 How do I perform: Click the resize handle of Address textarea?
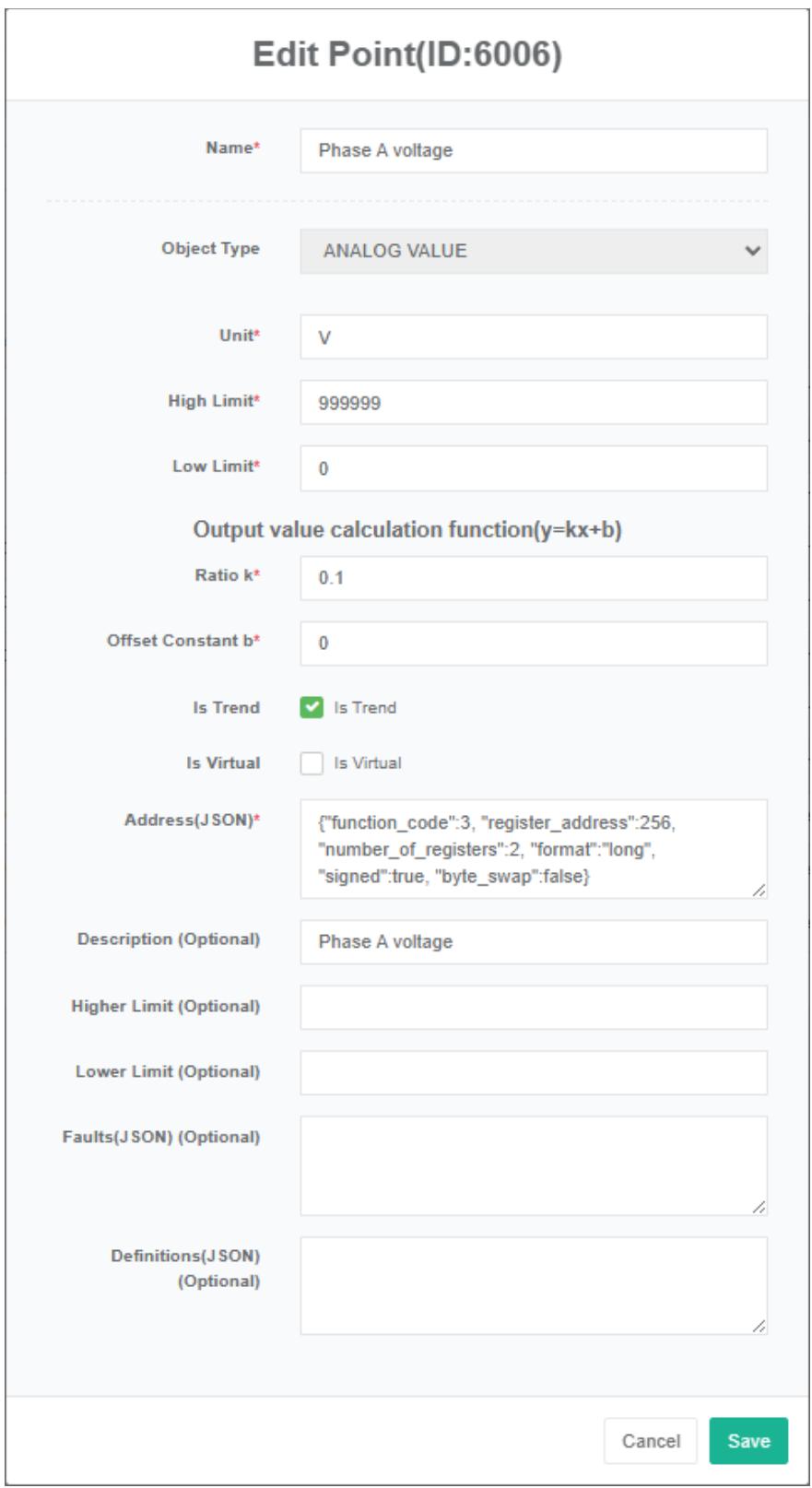(759, 891)
